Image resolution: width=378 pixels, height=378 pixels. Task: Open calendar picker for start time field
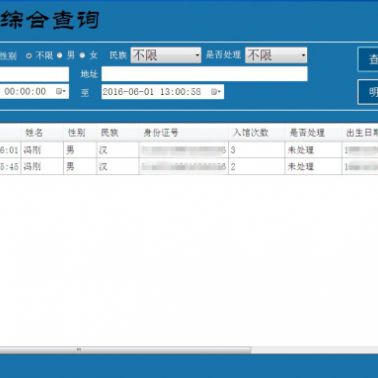(x=61, y=91)
